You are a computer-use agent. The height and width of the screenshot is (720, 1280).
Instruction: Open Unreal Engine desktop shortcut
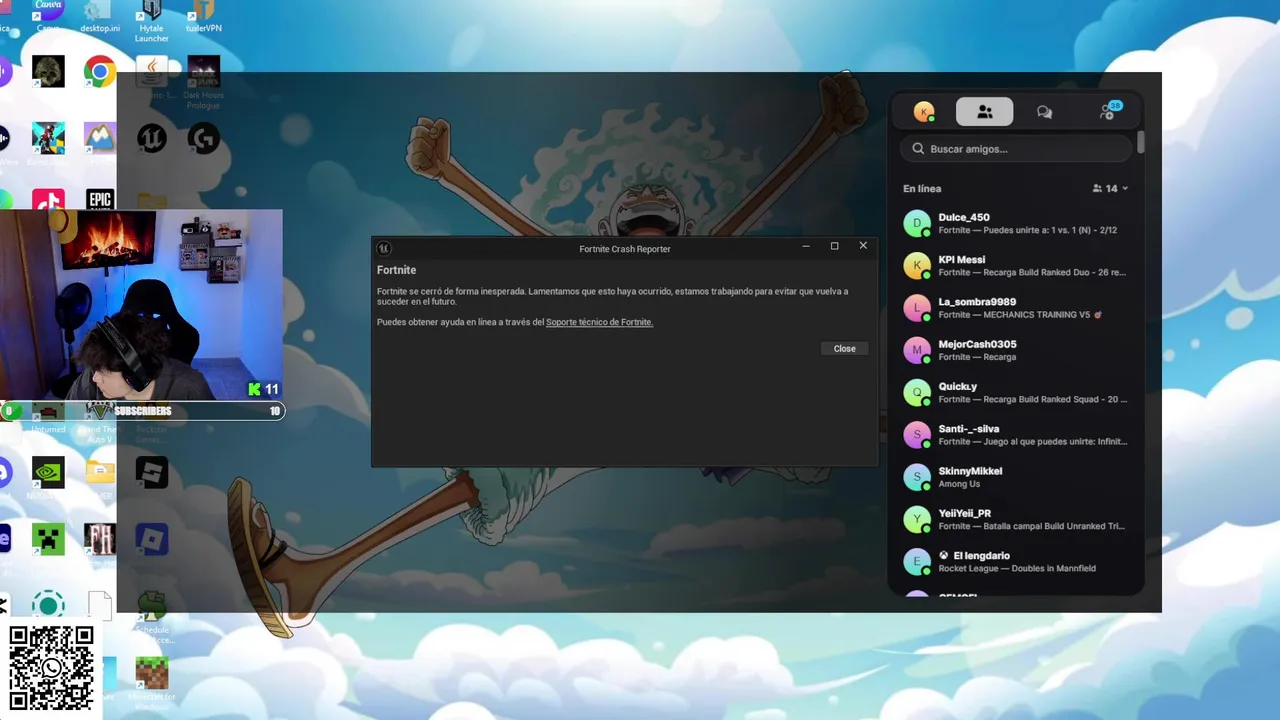click(151, 138)
